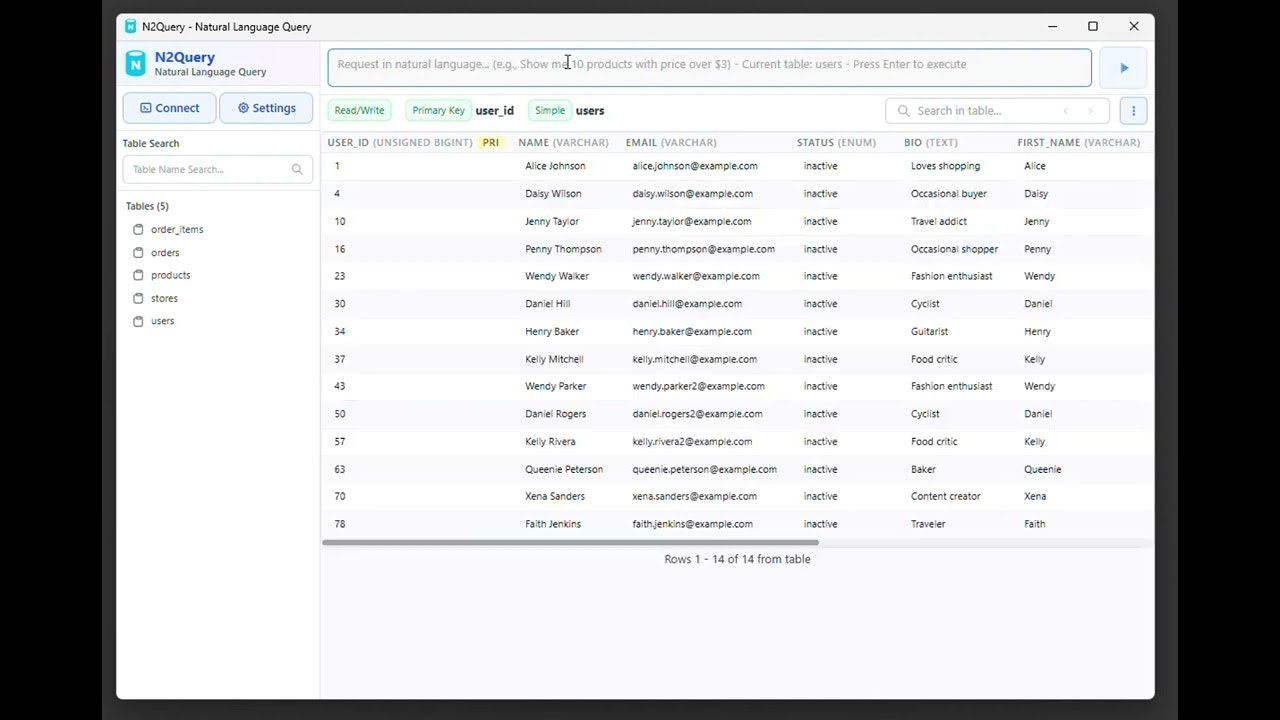Viewport: 1280px width, 720px height.
Task: Click the orders table icon
Action: click(x=139, y=252)
